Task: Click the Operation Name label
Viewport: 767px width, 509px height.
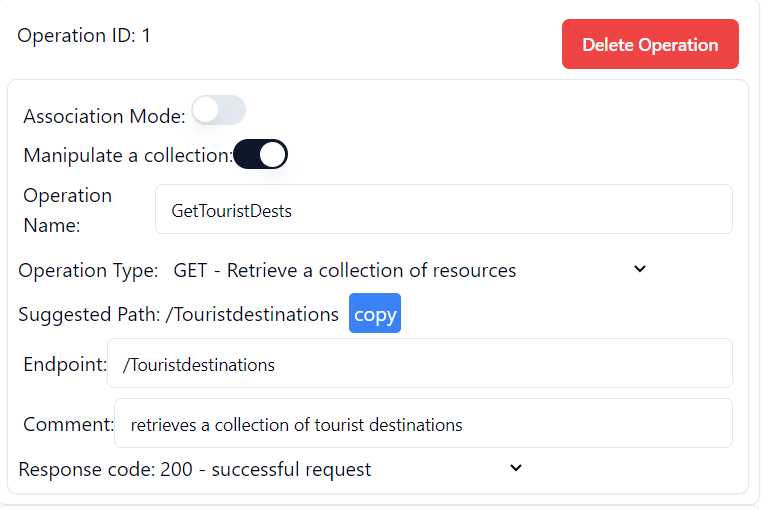Action: pyautogui.click(x=68, y=210)
